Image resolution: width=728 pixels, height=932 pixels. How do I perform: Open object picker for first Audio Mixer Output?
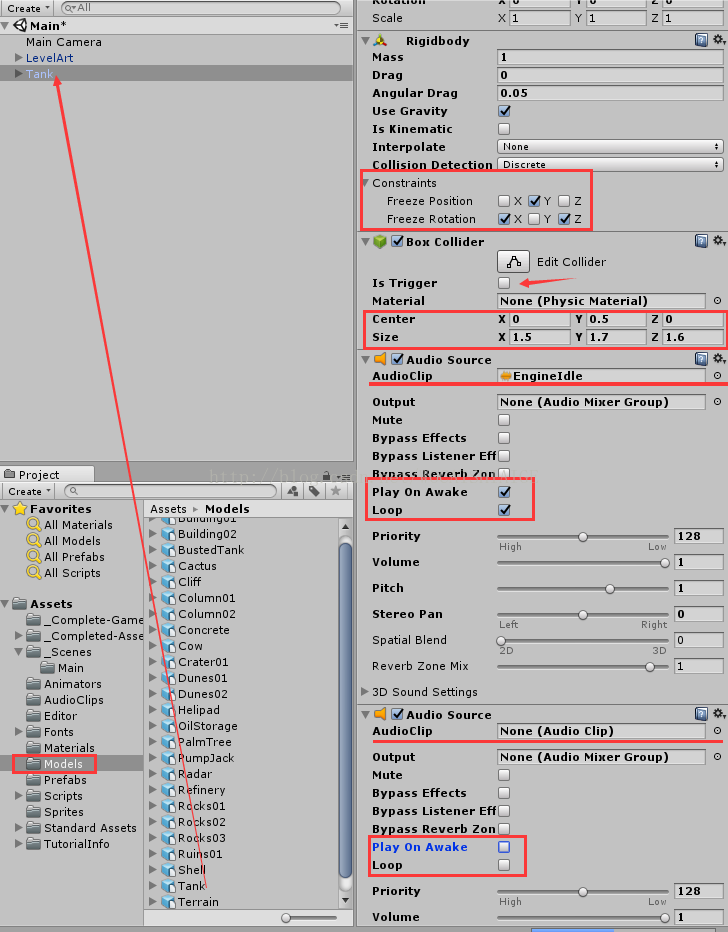[x=717, y=402]
